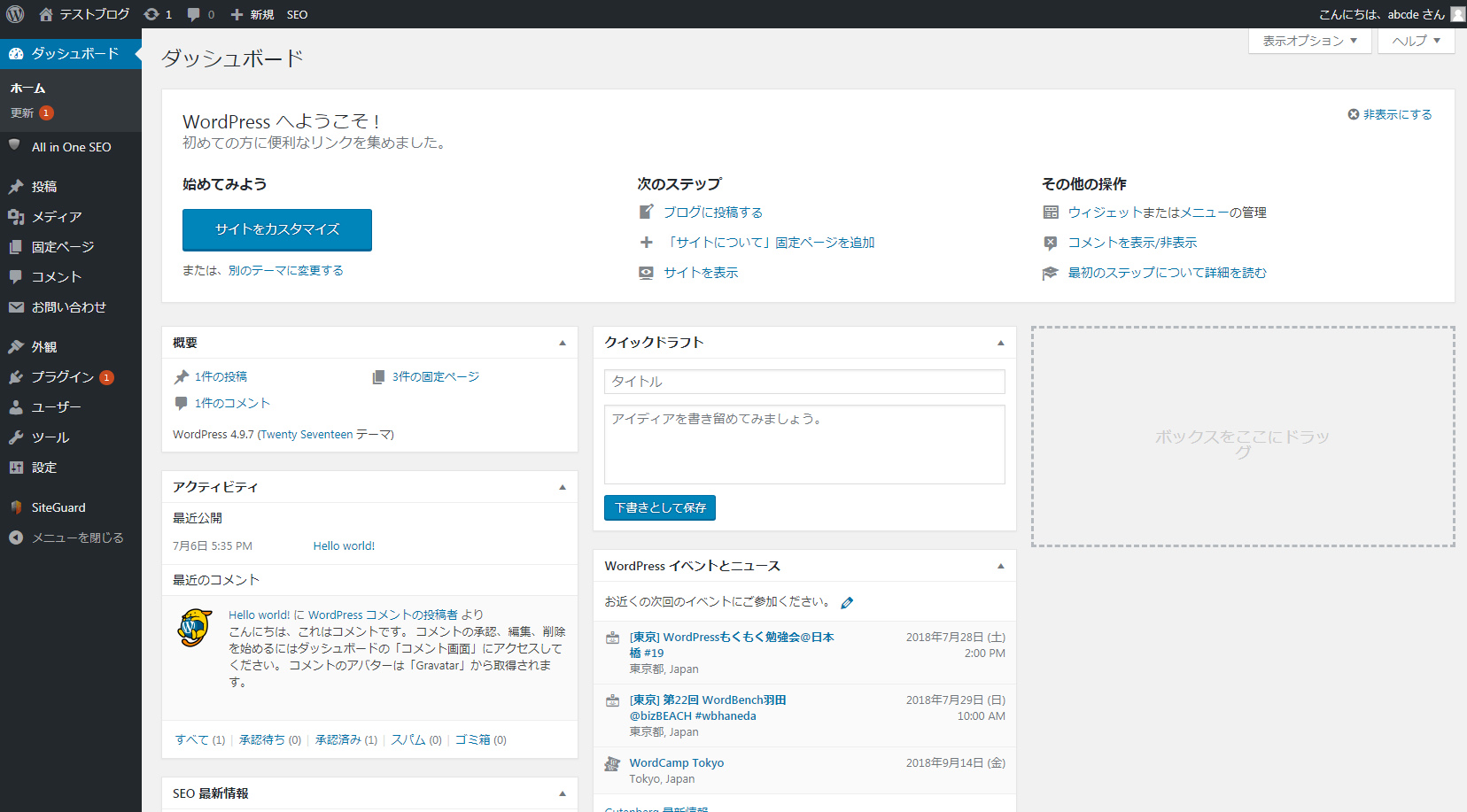Screen dimensions: 1467x812
Task: Click the WordPress logo in admin bar
Action: click(x=15, y=14)
